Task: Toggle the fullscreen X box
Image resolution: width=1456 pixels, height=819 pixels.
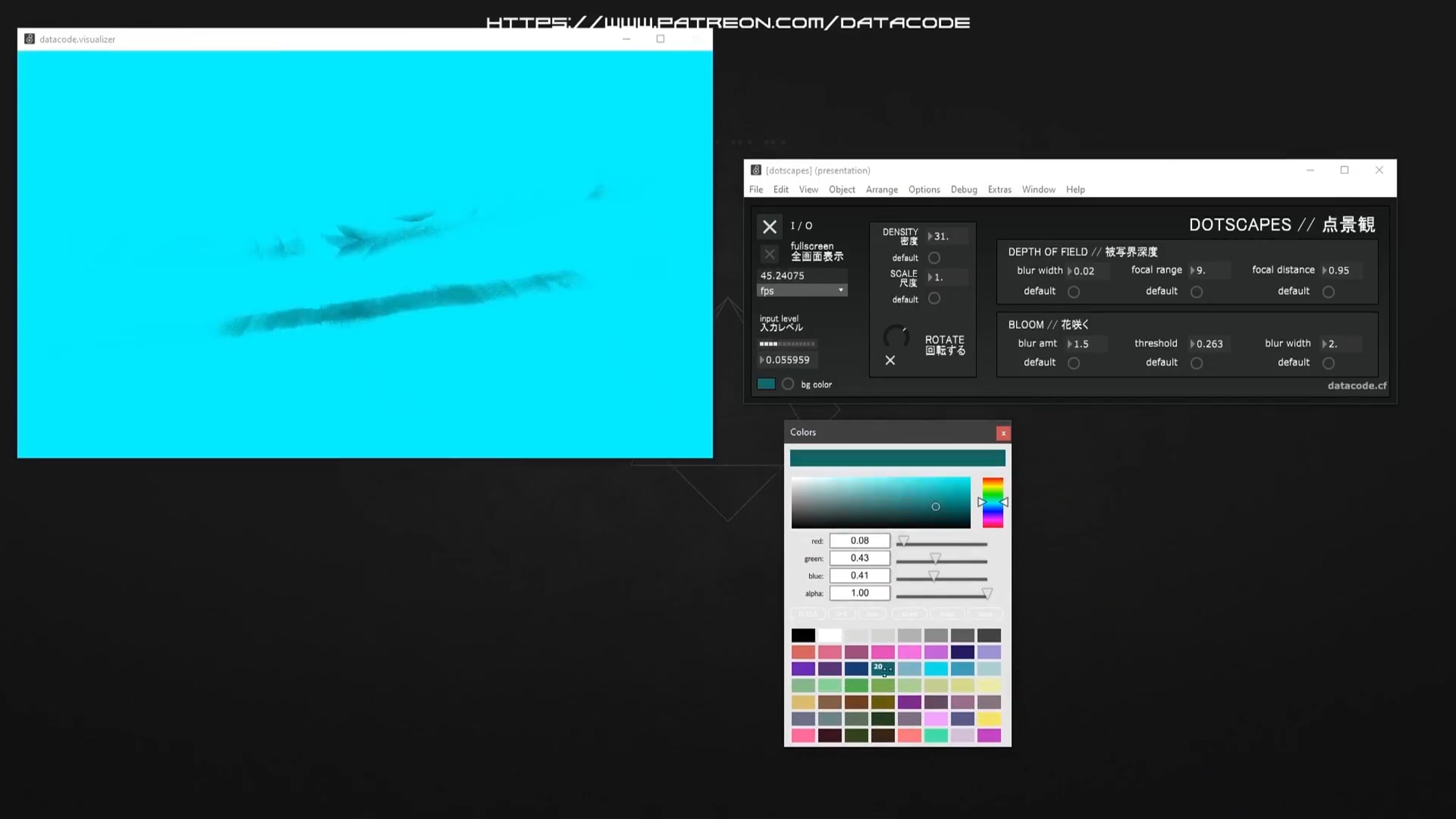Action: 769,254
